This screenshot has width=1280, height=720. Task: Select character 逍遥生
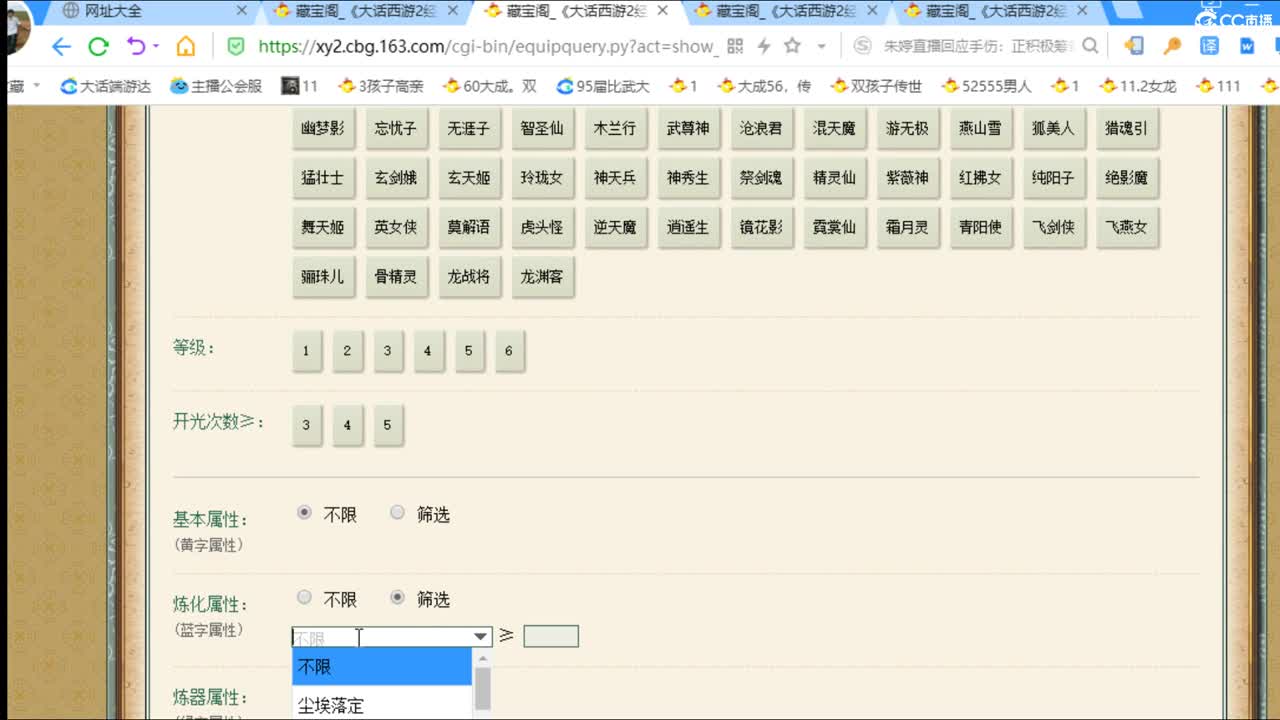(688, 228)
